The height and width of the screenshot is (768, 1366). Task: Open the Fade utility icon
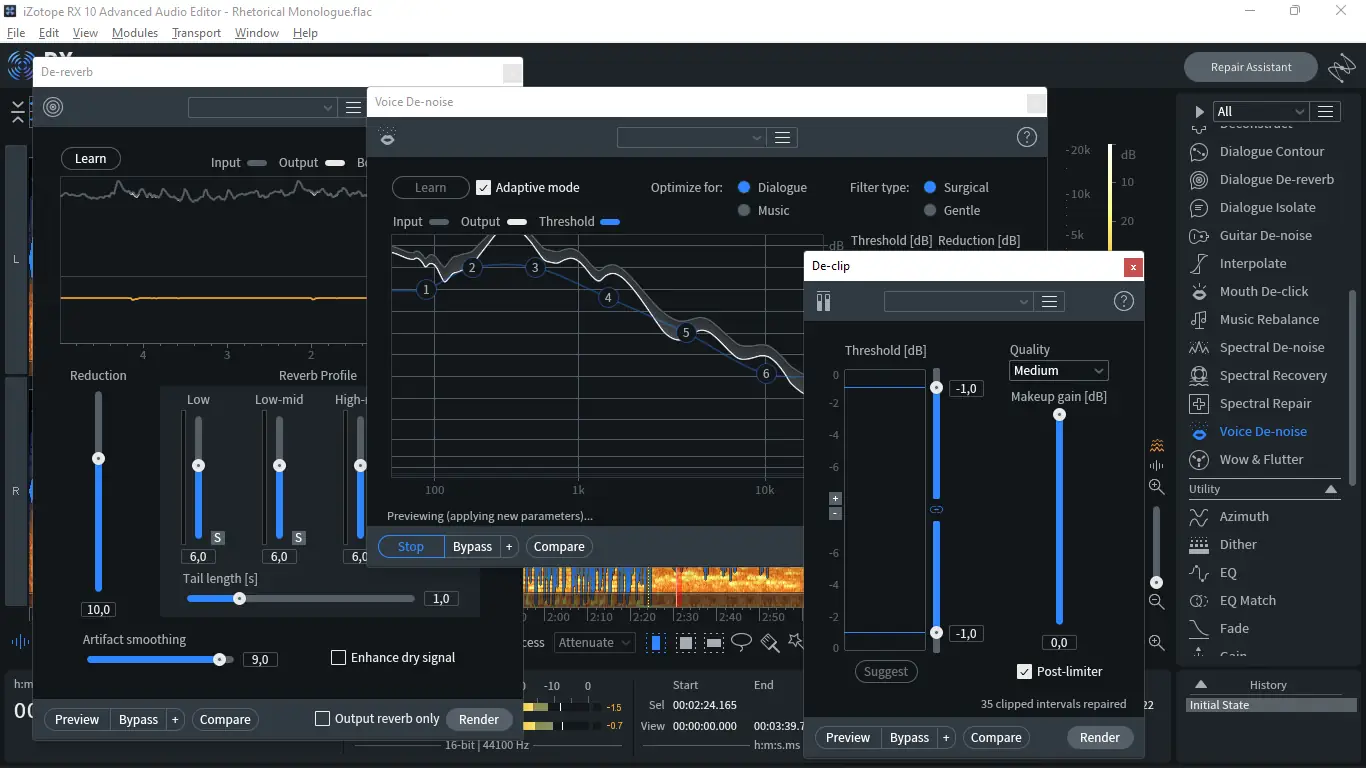coord(1199,629)
